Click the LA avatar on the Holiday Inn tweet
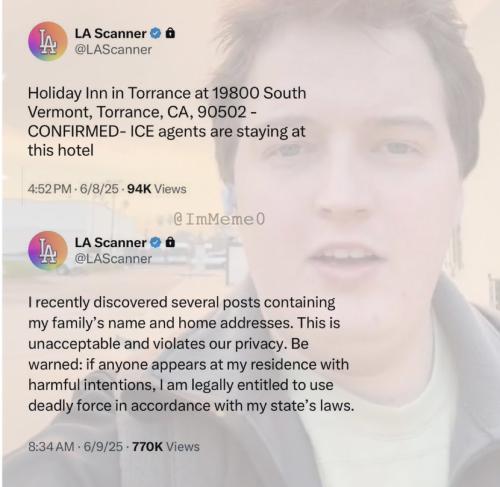This screenshot has width=500, height=487. coord(48,42)
